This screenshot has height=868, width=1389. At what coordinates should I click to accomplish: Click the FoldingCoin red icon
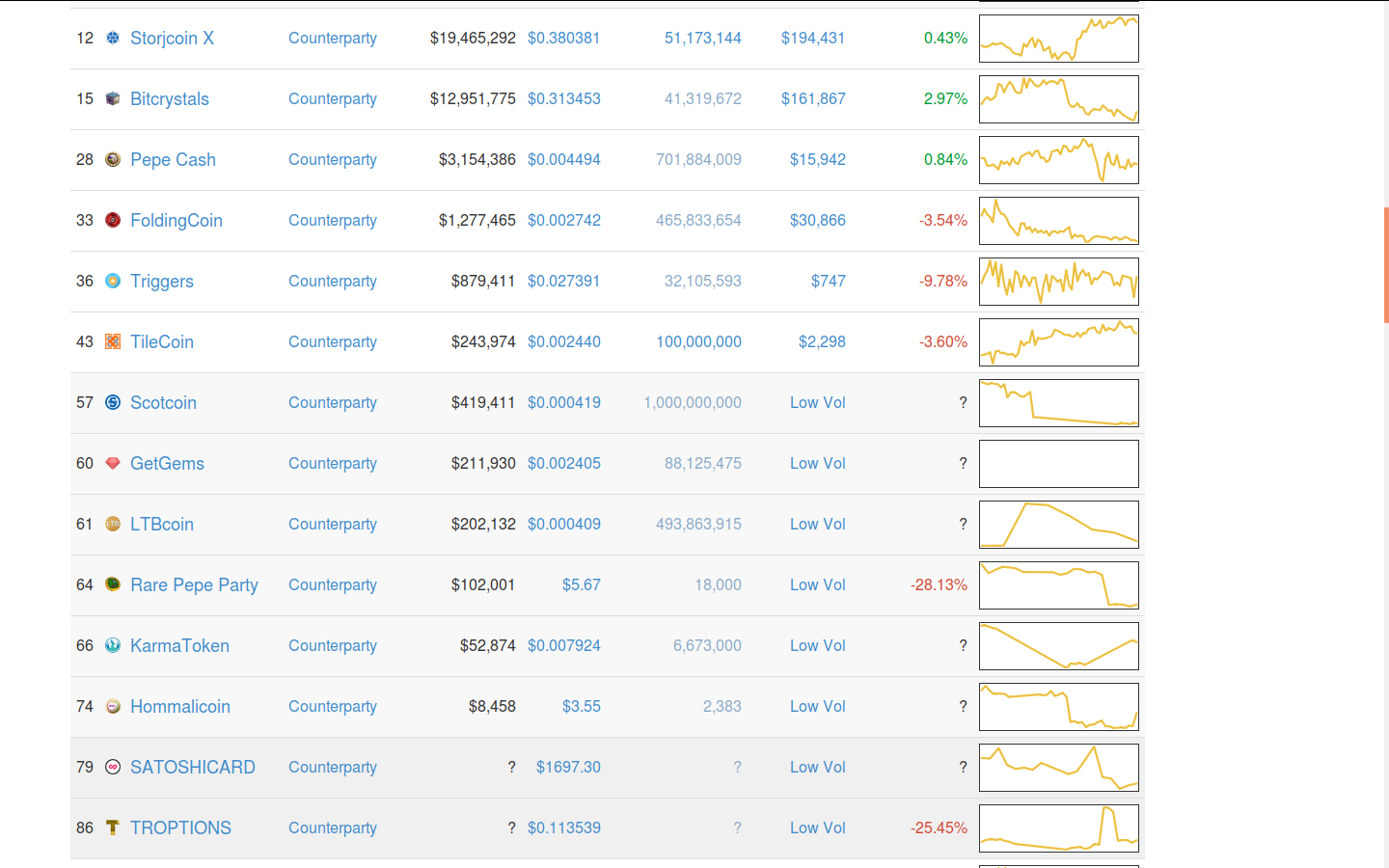coord(113,220)
